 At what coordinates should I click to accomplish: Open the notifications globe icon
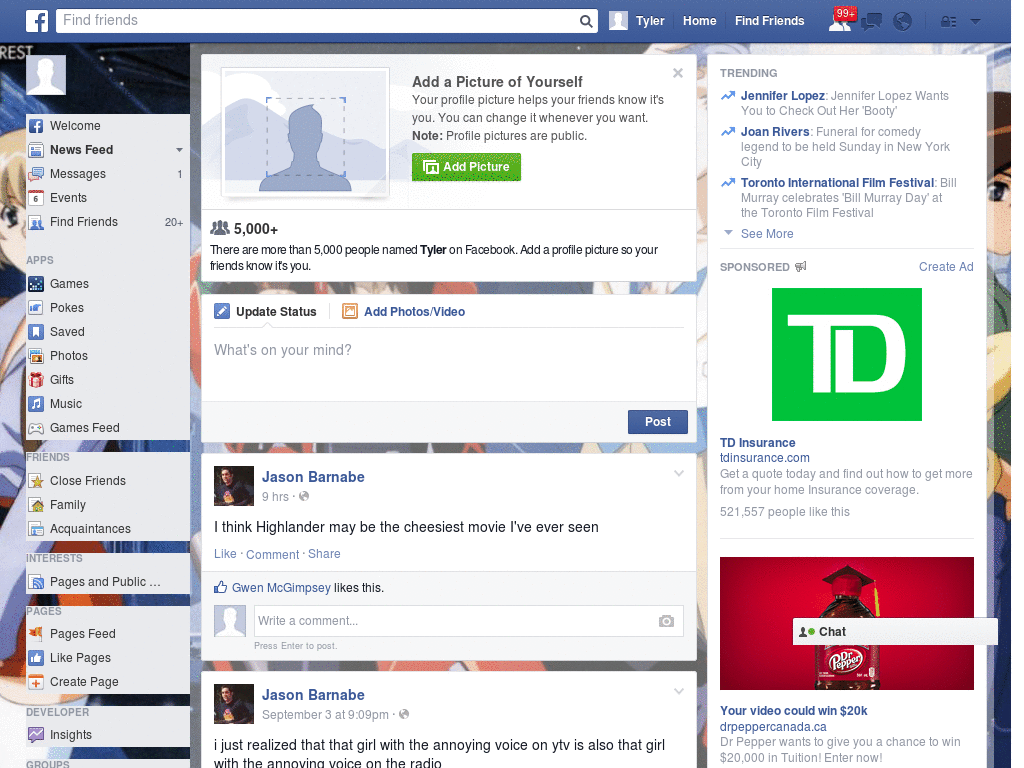[902, 22]
